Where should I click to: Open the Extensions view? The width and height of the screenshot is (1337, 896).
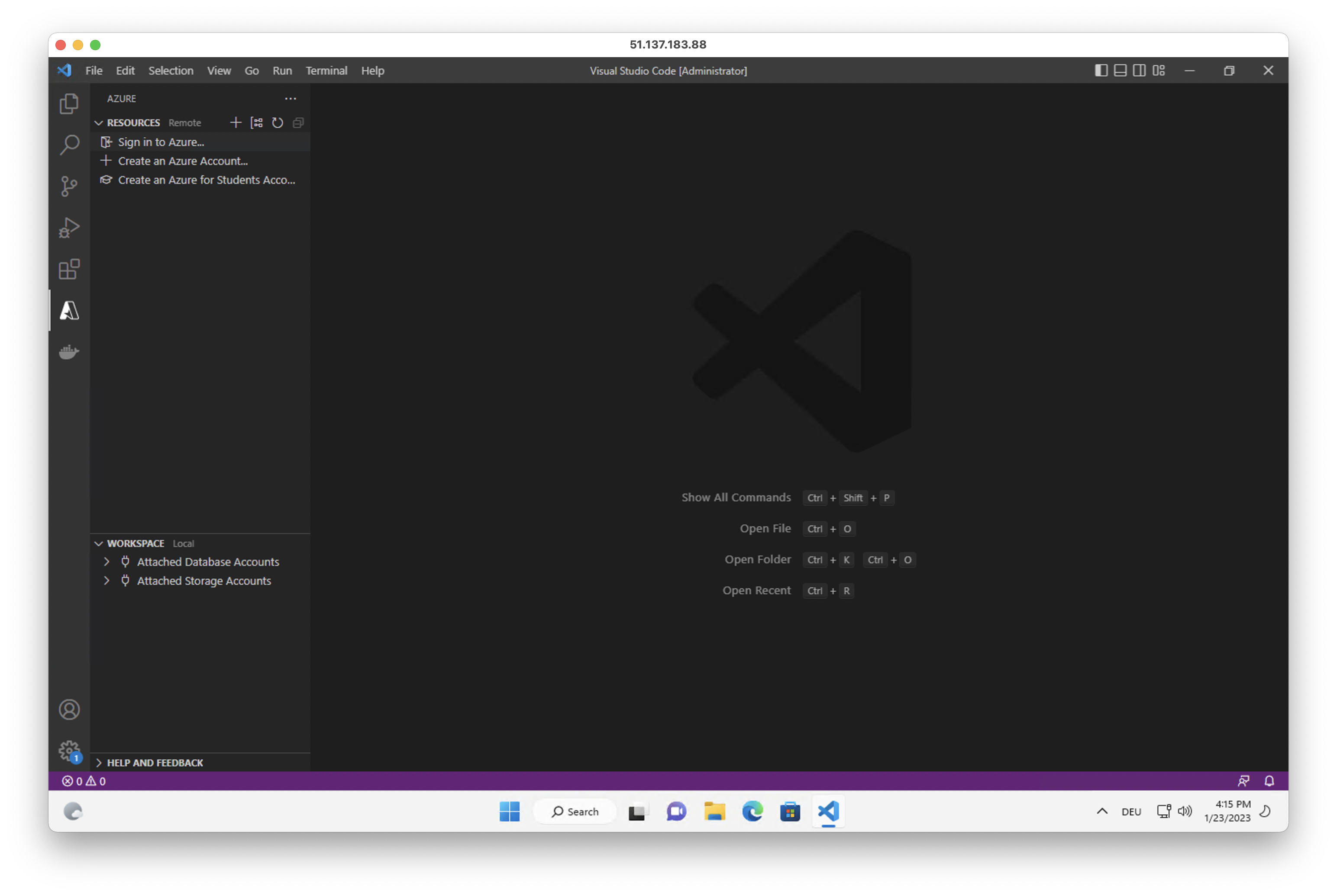(x=69, y=269)
